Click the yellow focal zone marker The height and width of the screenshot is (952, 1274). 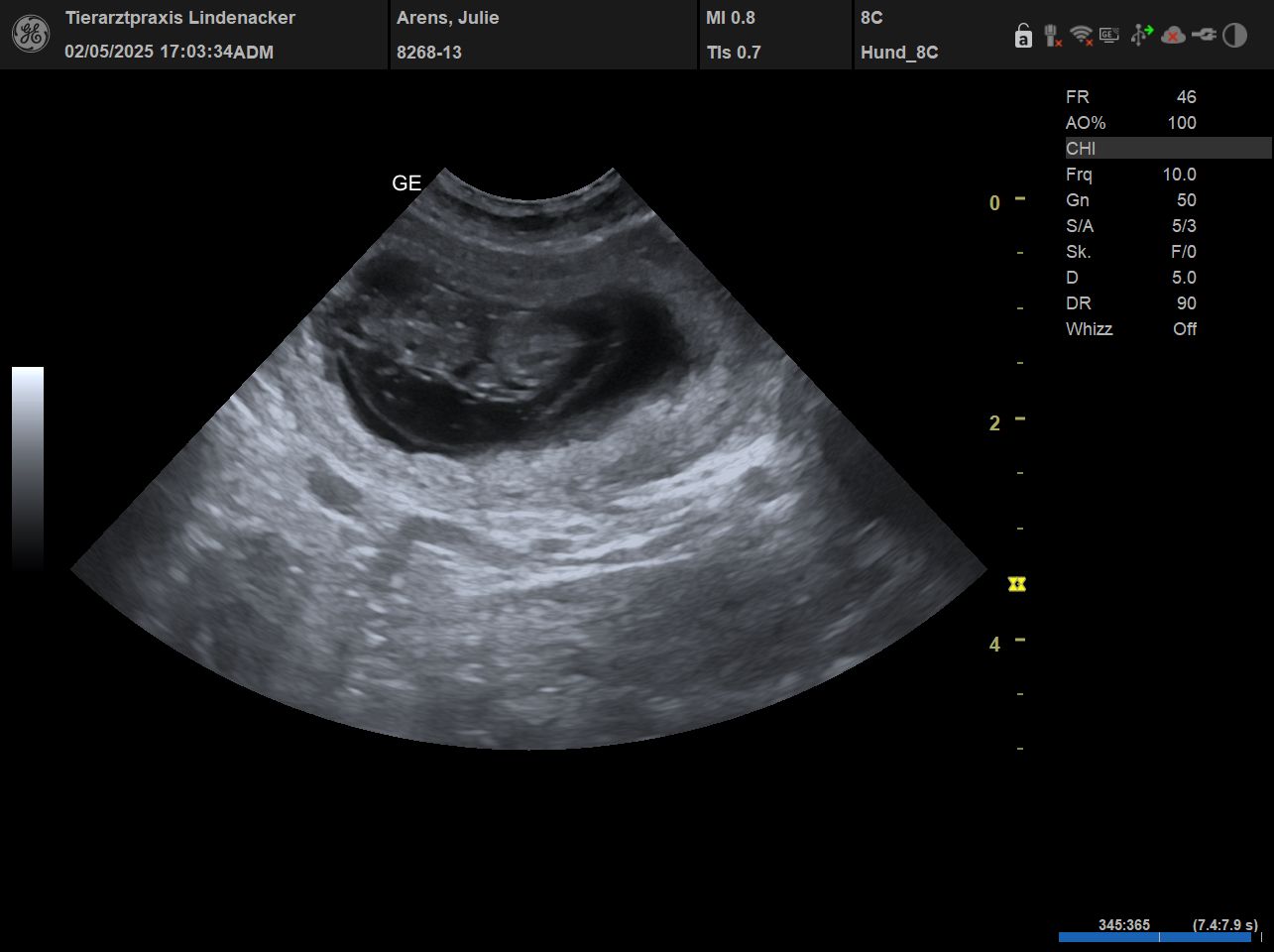(1016, 584)
